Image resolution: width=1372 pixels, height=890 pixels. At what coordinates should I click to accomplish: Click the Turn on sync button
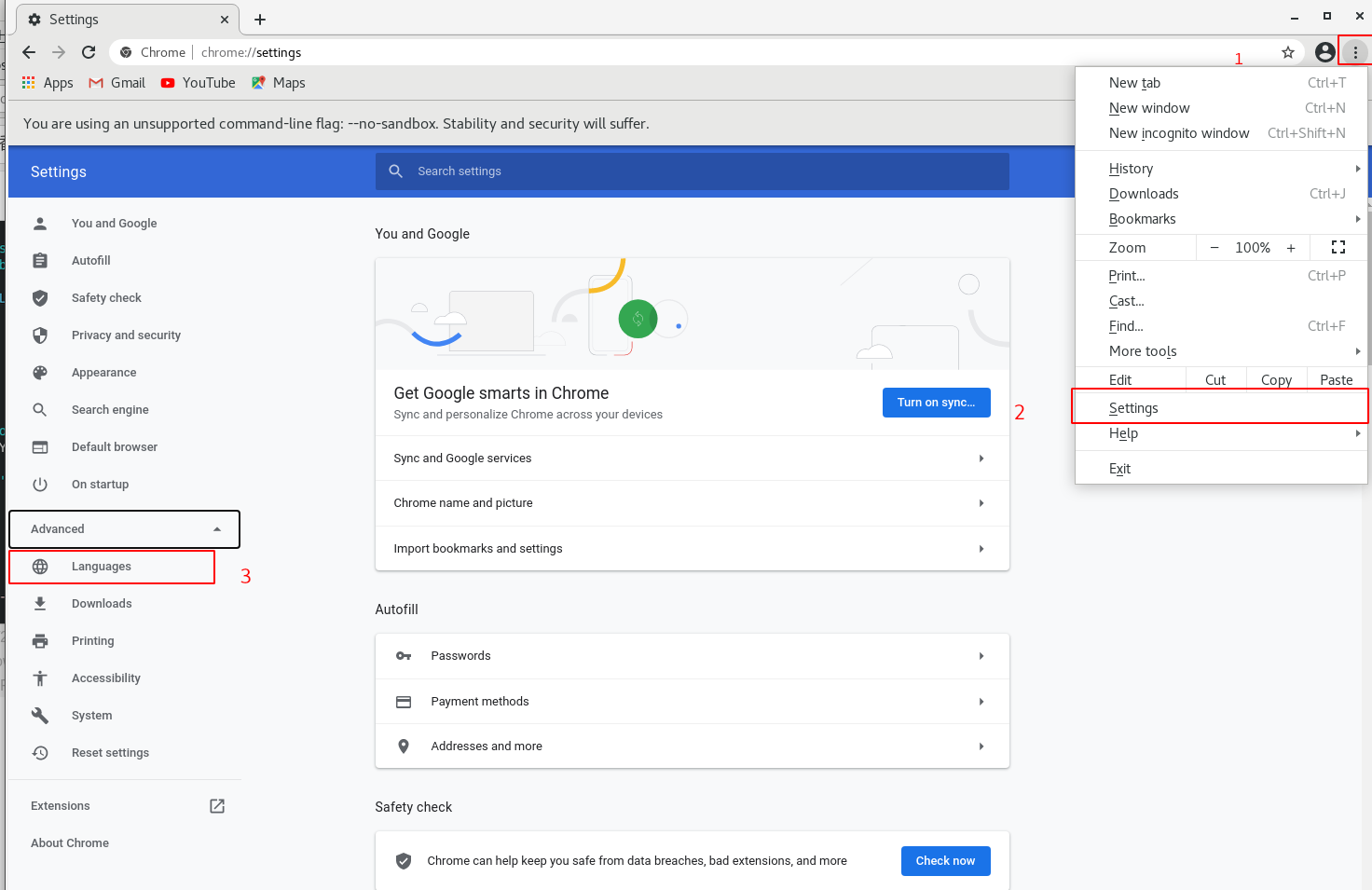pos(936,403)
